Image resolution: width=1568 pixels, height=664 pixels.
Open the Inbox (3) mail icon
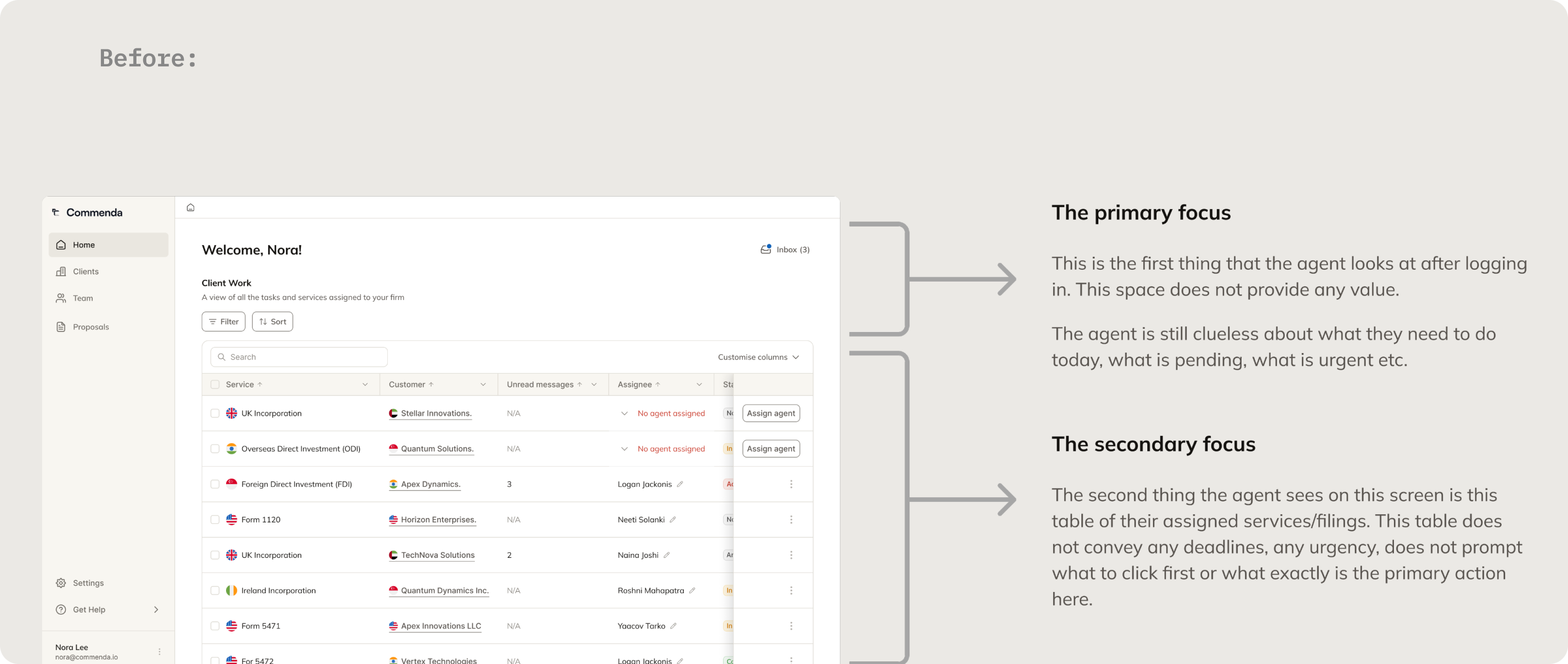766,249
